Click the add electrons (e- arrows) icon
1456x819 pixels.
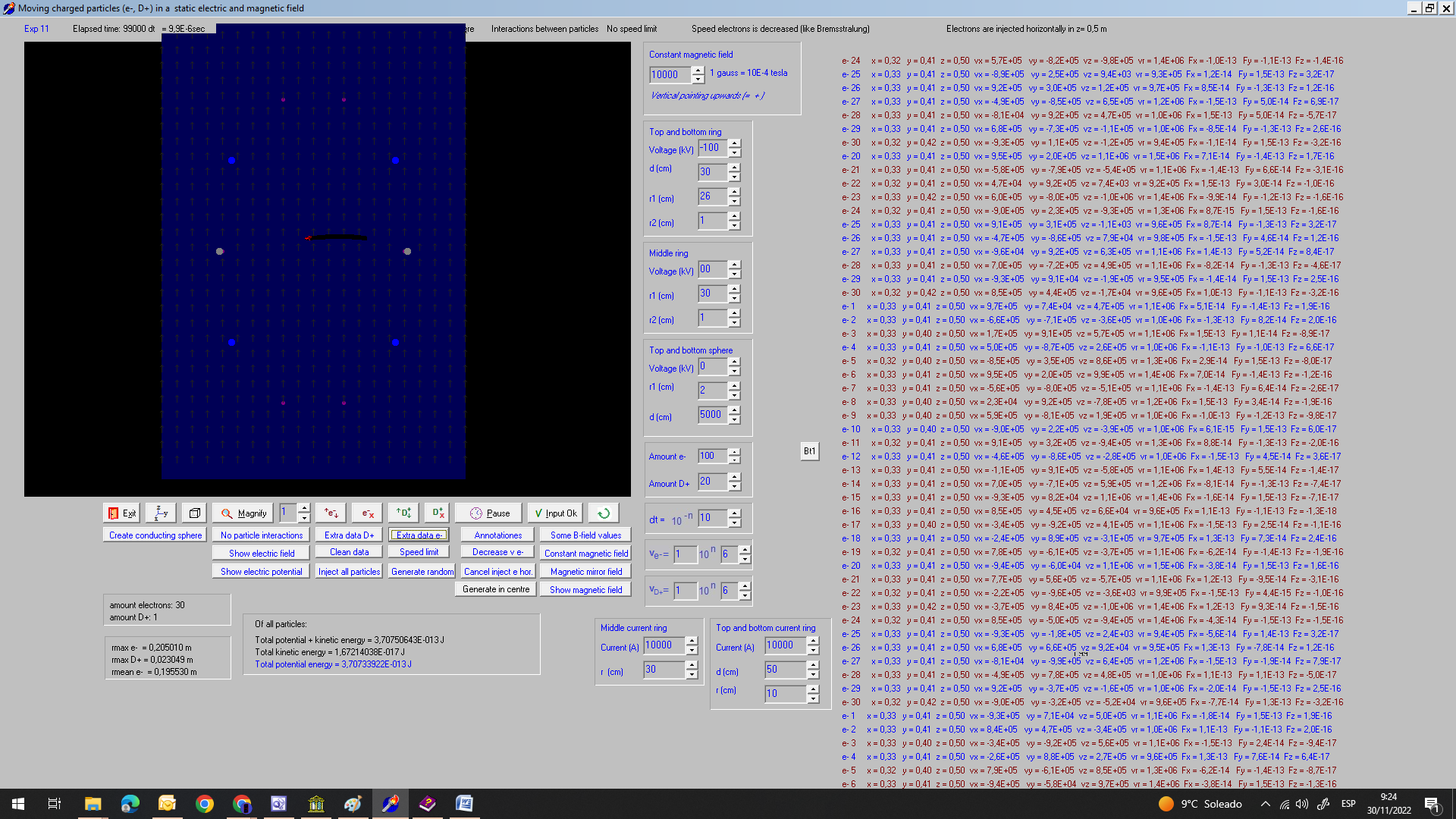[x=331, y=513]
